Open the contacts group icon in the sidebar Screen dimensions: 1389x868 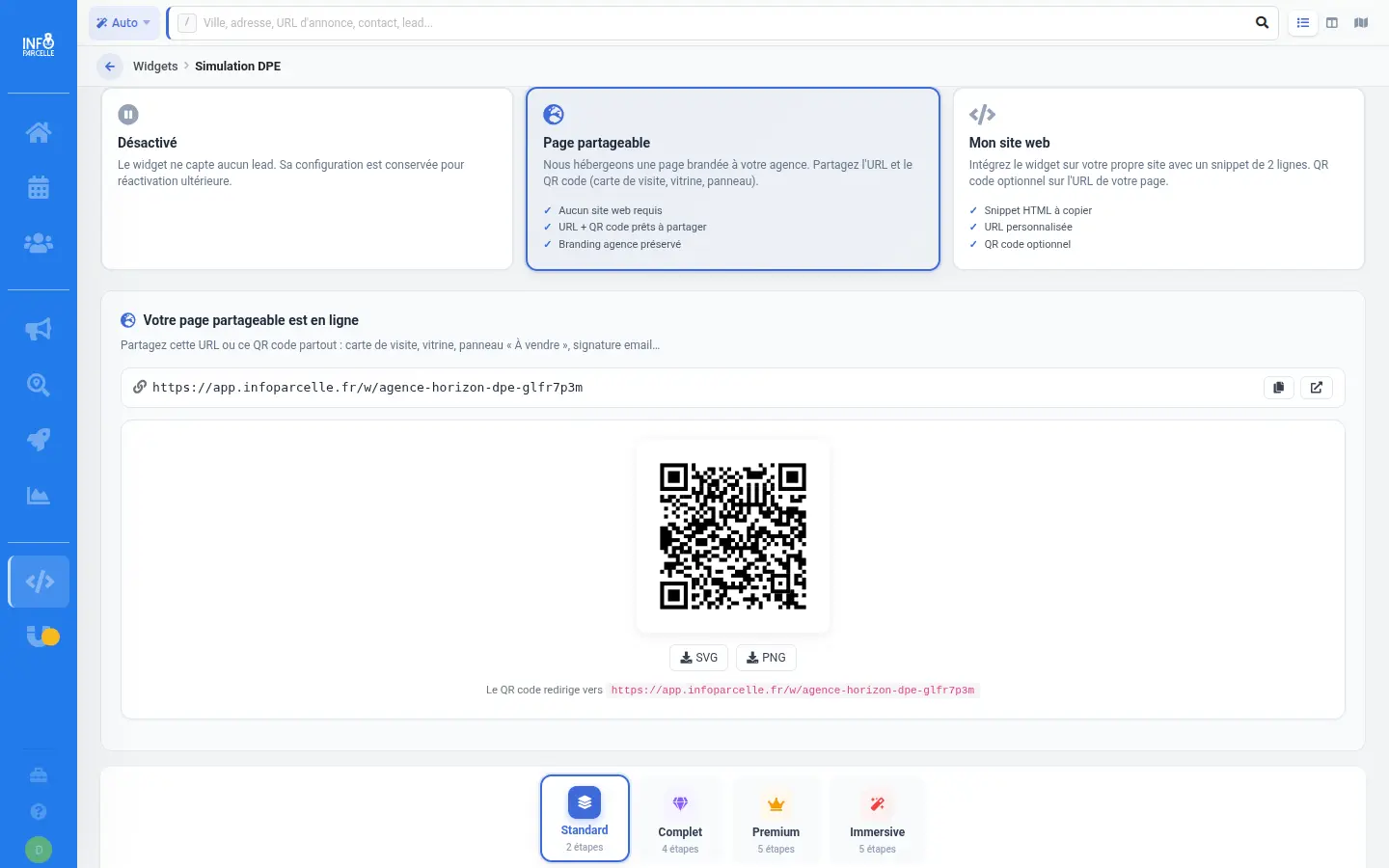tap(39, 243)
